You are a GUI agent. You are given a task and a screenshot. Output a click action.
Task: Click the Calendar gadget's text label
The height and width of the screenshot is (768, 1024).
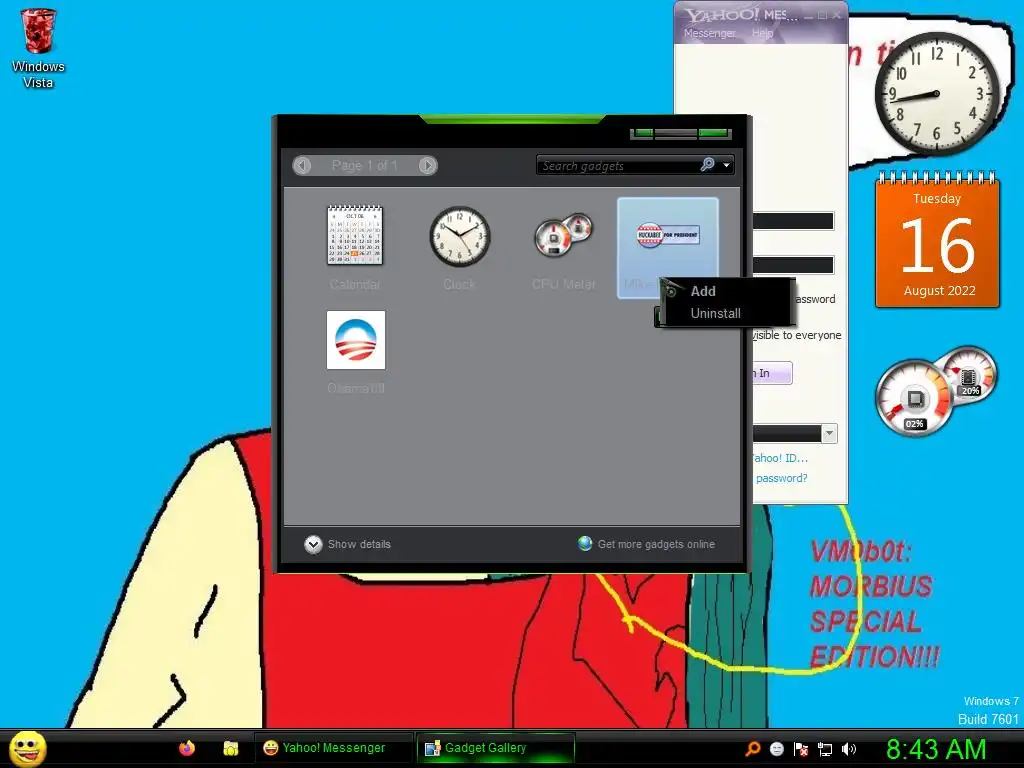(355, 284)
